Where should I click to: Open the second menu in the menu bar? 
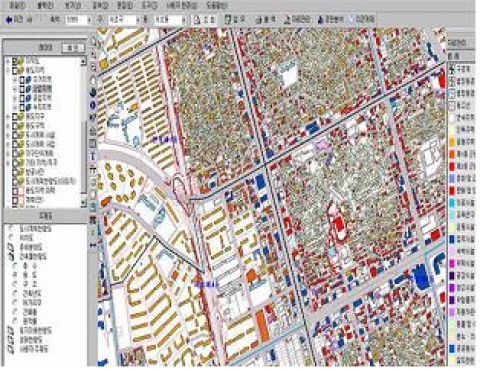(x=45, y=5)
